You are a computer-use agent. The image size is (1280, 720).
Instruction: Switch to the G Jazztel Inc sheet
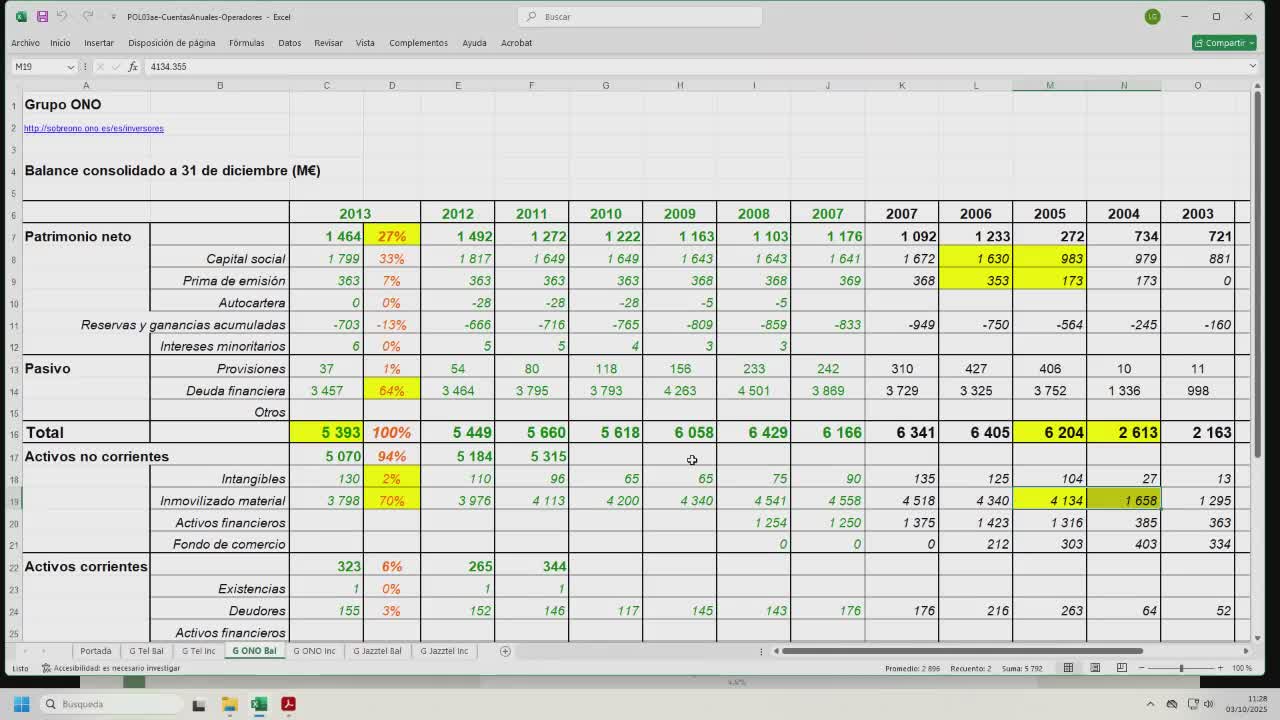click(x=444, y=651)
